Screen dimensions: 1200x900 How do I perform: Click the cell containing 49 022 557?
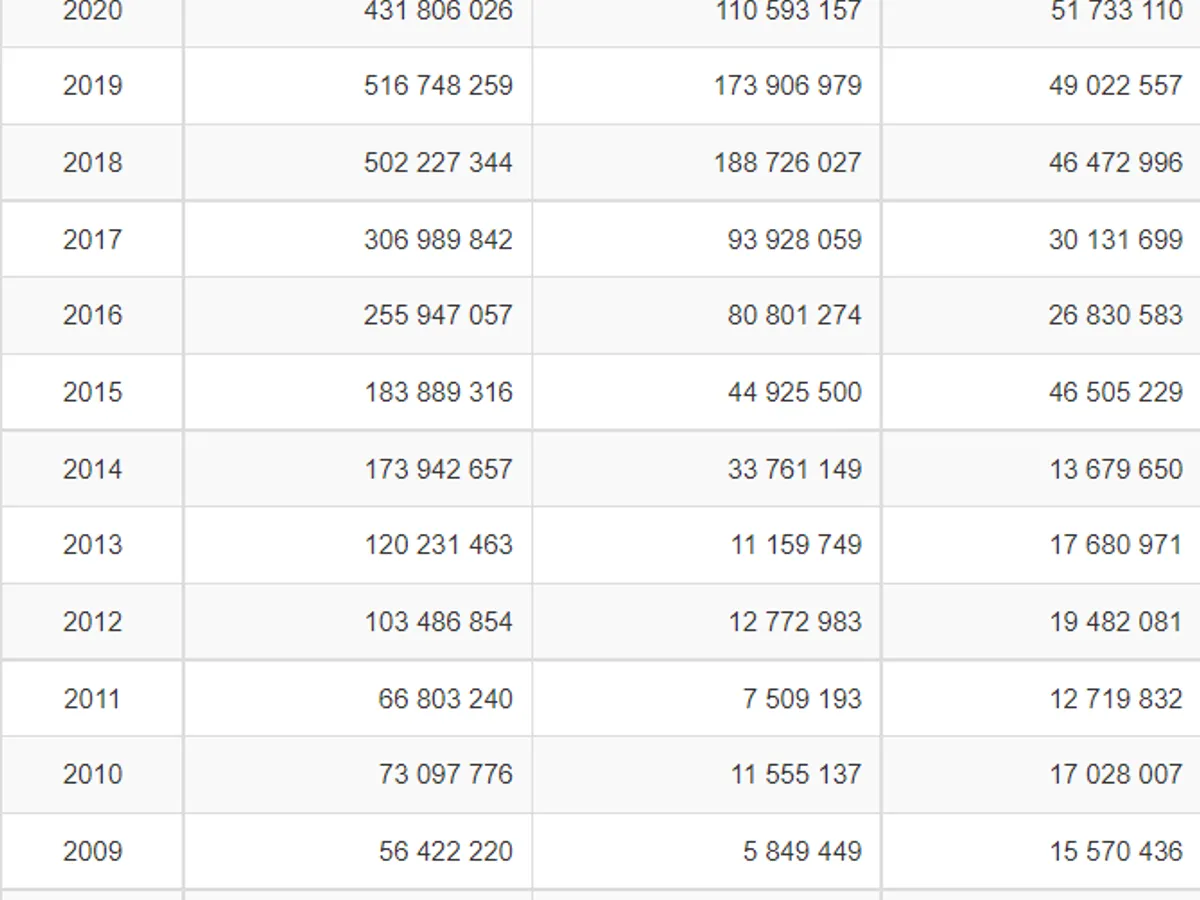pyautogui.click(x=1115, y=86)
